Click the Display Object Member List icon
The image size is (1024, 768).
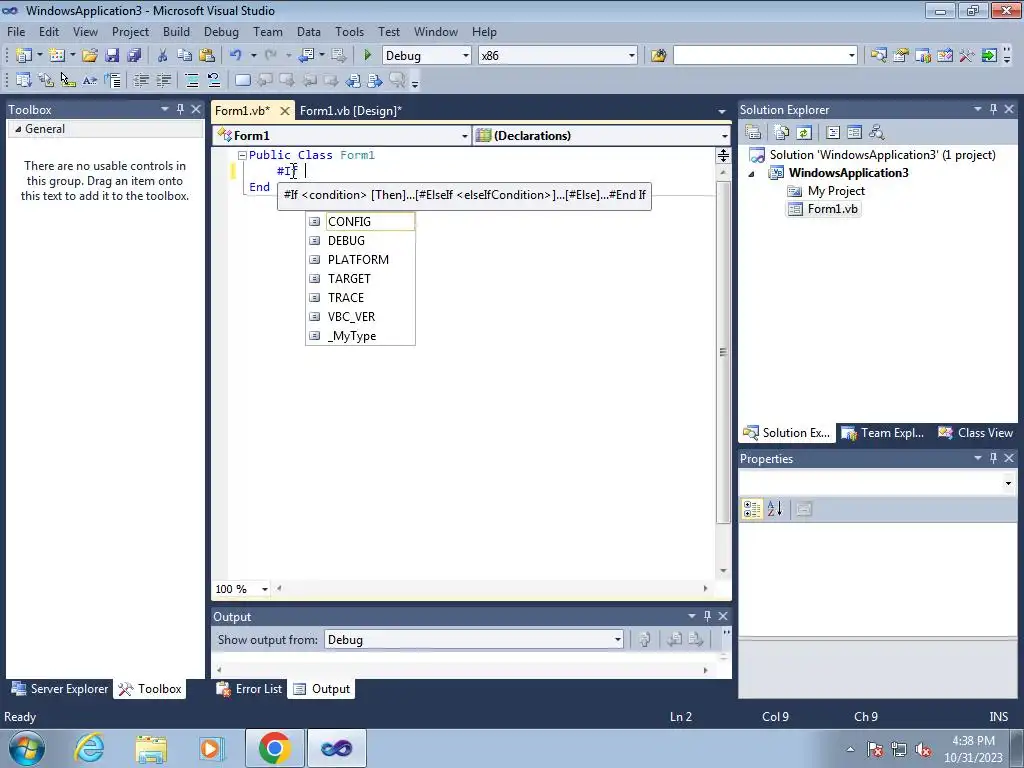coord(24,80)
